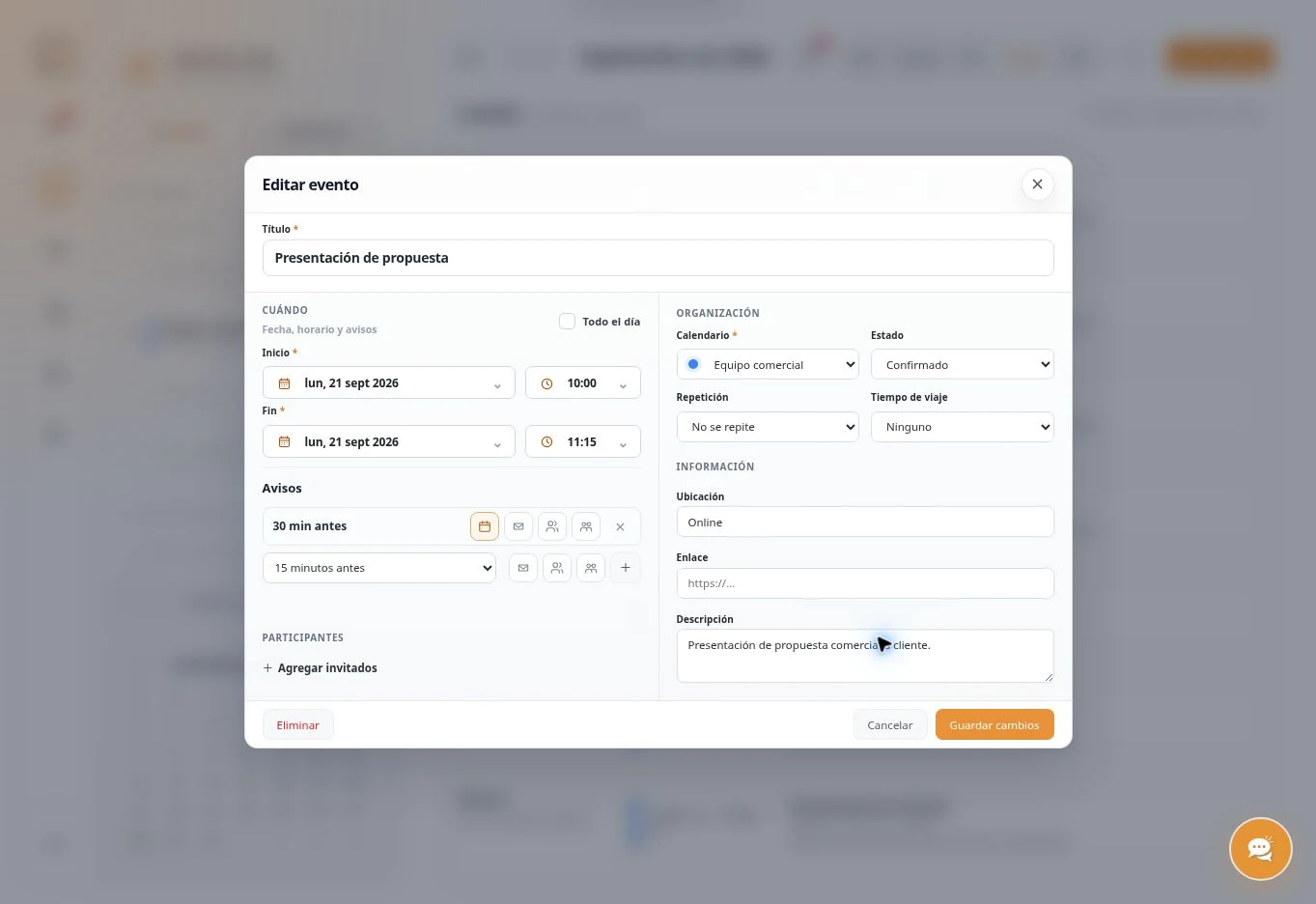This screenshot has width=1316, height=904.
Task: Expand the Estado Confirmado dropdown
Action: (x=962, y=364)
